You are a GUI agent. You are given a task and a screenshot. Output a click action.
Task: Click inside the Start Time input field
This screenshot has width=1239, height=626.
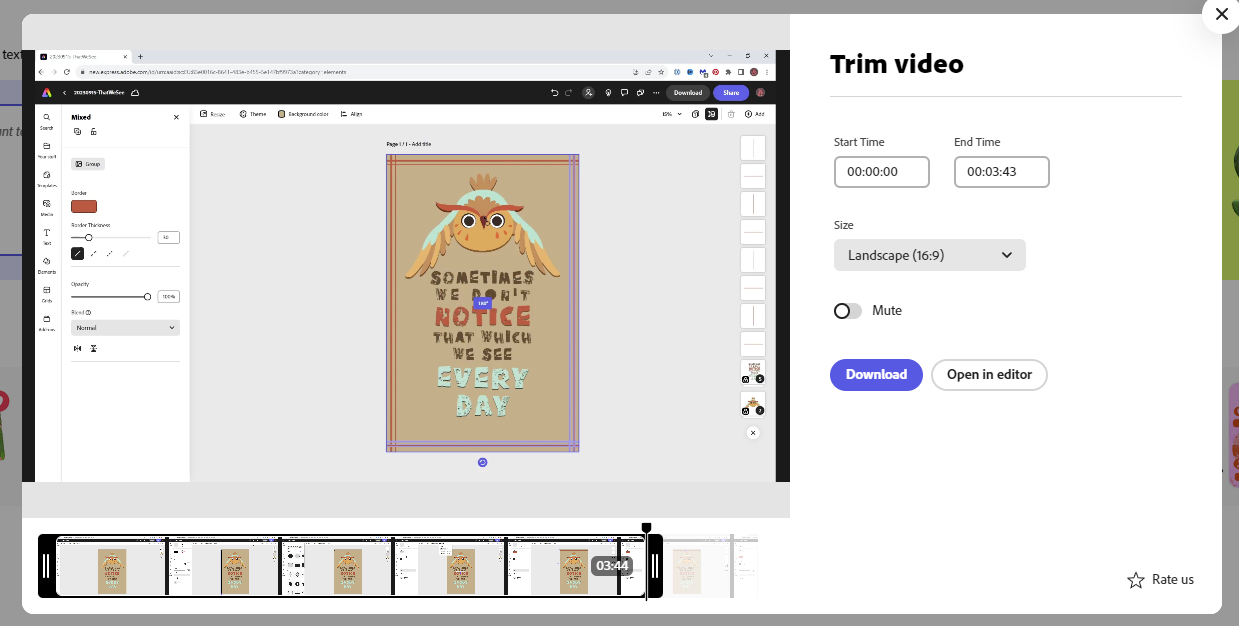881,171
